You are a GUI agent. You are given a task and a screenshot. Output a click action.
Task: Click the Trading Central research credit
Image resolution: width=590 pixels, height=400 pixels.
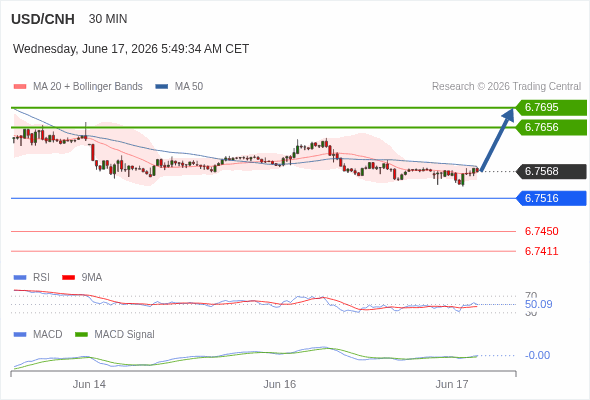tap(506, 87)
